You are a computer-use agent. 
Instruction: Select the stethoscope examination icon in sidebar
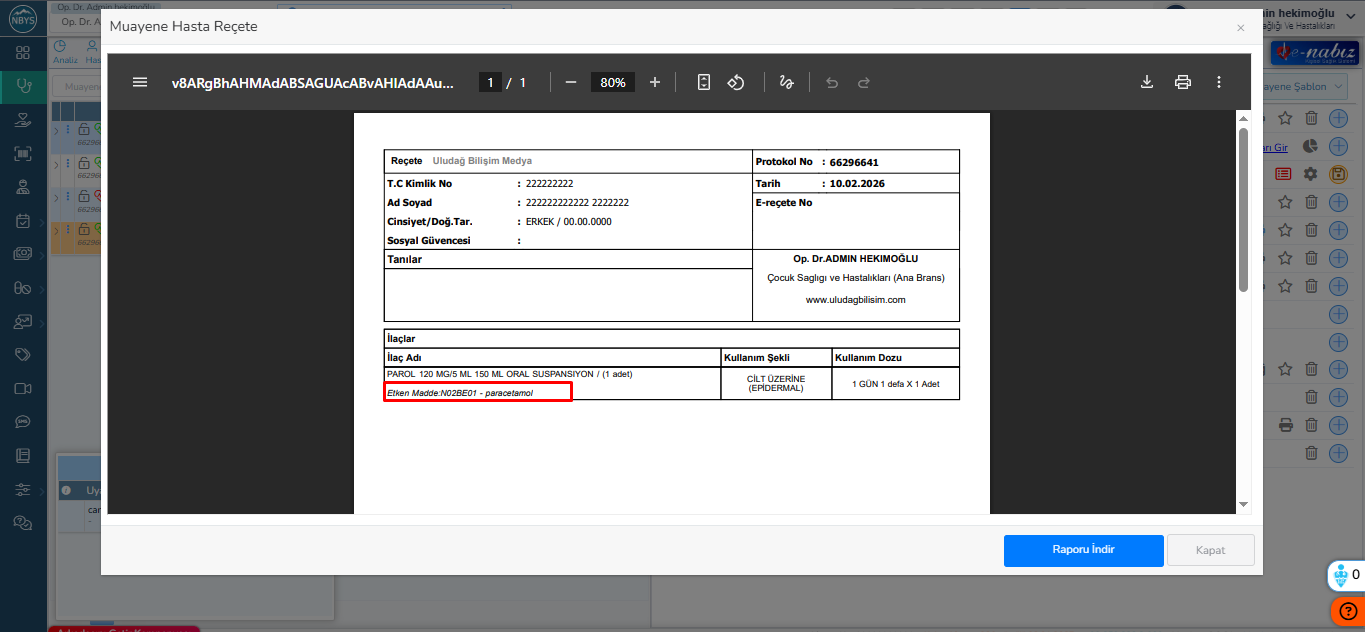[x=23, y=86]
